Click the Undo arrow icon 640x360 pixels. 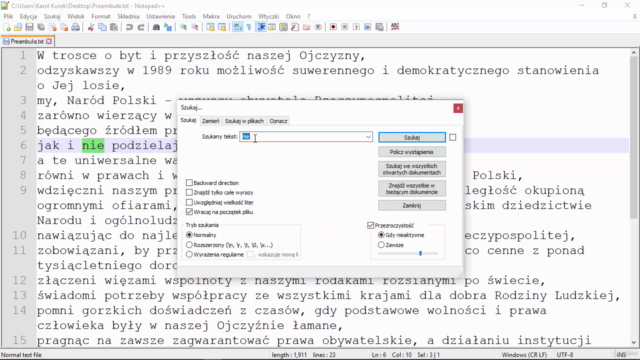coord(129,27)
